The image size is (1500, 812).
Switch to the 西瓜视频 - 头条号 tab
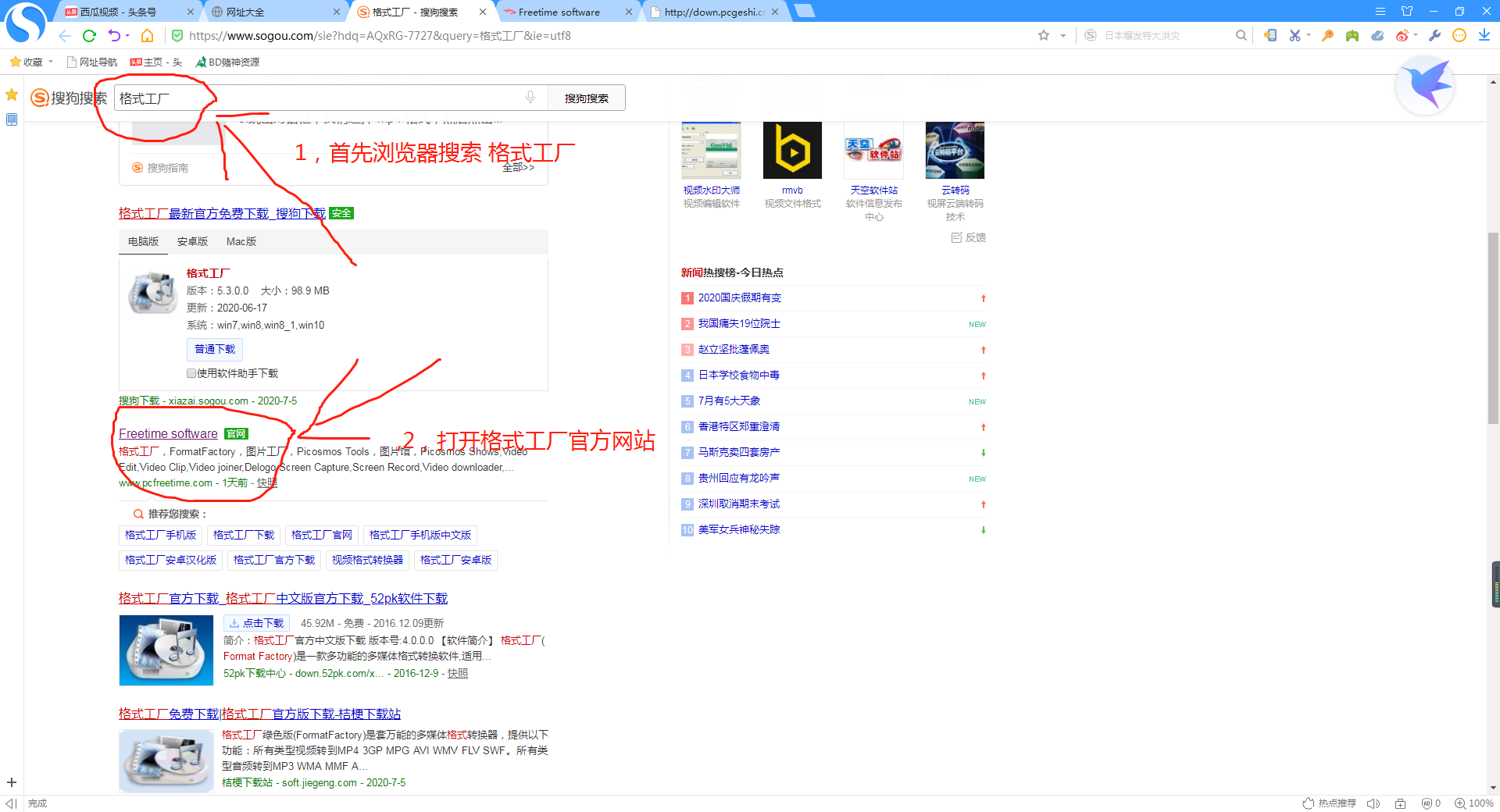[x=129, y=12]
